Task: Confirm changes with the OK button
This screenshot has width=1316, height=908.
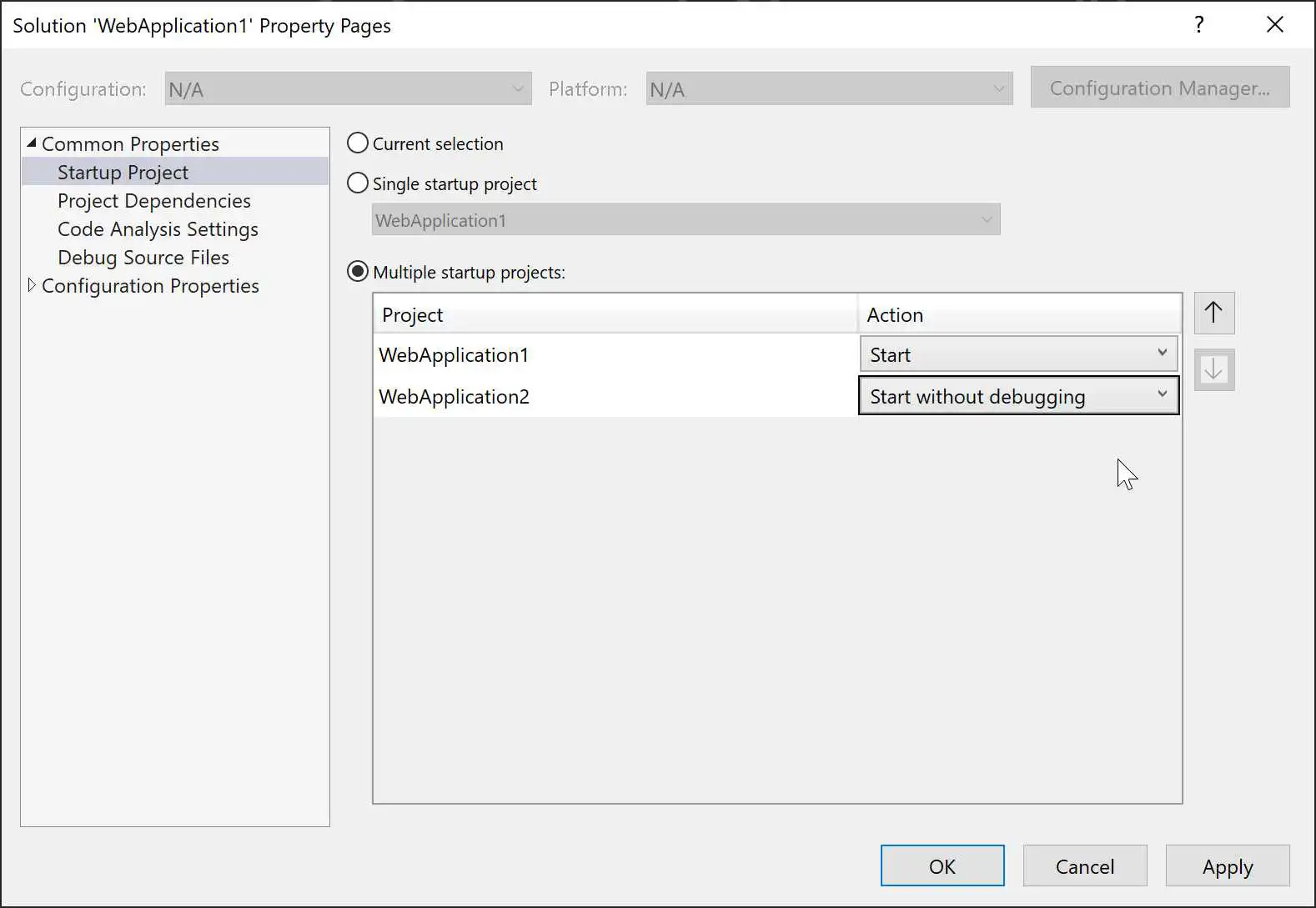Action: click(942, 866)
